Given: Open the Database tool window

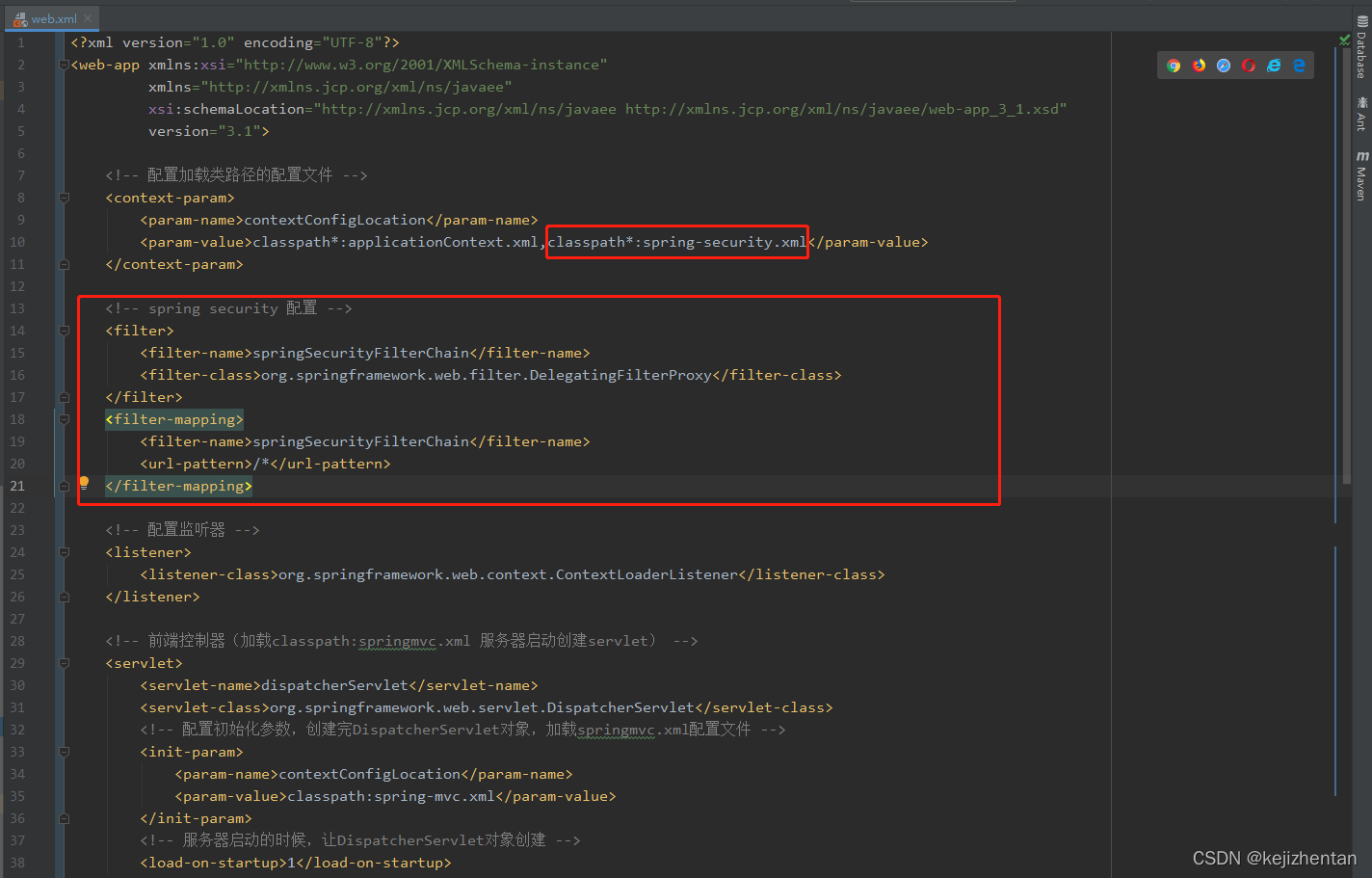Looking at the screenshot, I should [1361, 47].
